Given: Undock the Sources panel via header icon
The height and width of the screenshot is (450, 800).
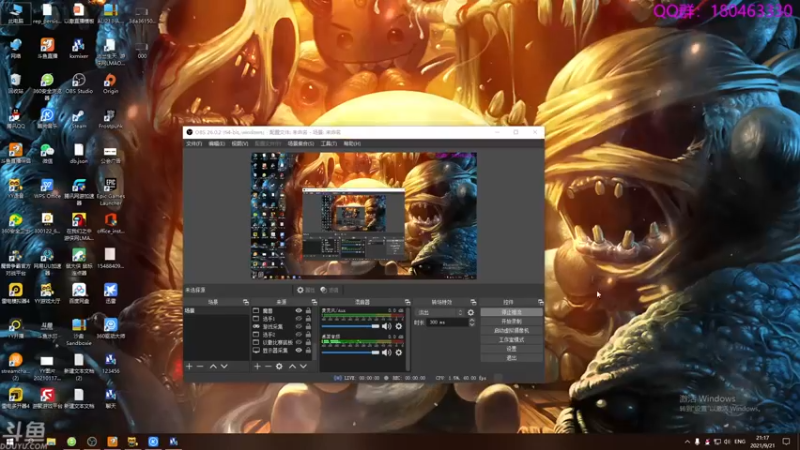Looking at the screenshot, I should tap(314, 302).
